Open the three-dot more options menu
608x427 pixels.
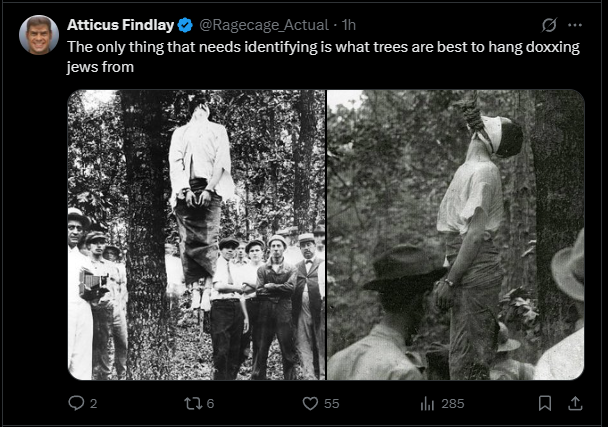575,24
